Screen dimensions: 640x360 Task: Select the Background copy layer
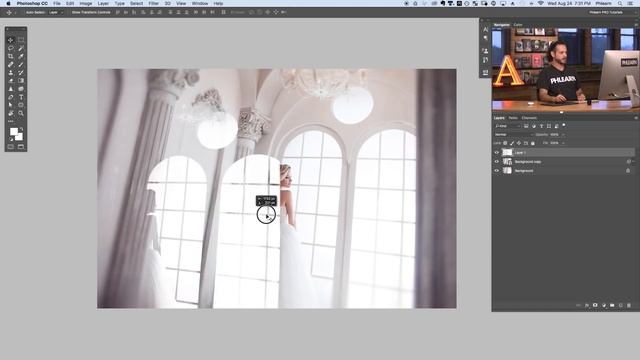click(564, 162)
